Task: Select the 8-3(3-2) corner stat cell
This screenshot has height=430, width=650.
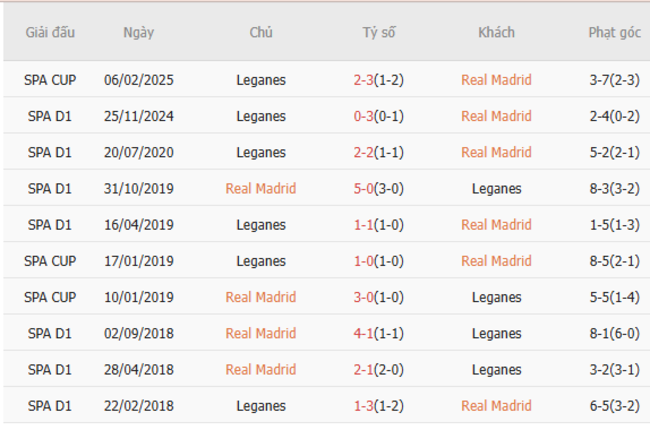Action: 614,188
